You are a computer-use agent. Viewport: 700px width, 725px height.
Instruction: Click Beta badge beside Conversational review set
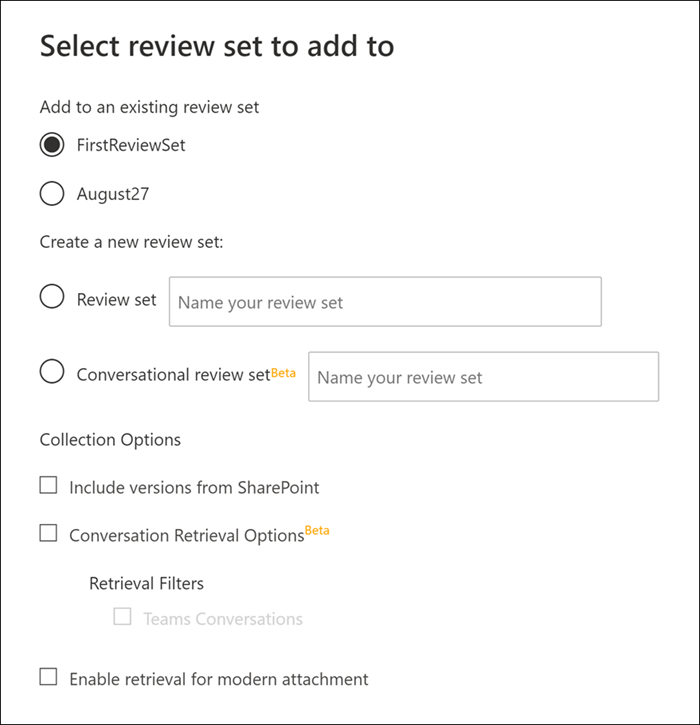[284, 373]
